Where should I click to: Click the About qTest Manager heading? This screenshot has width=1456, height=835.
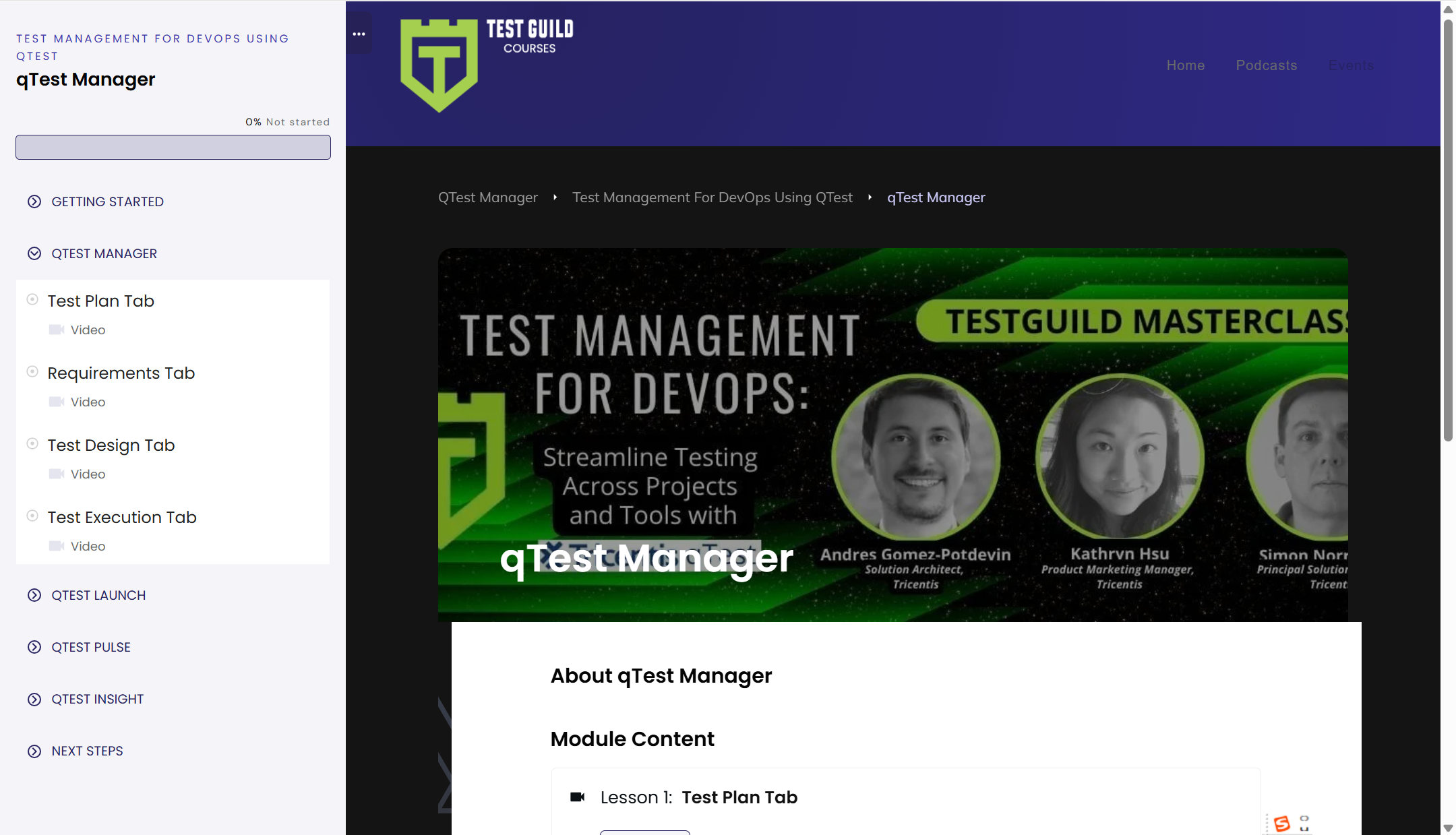(661, 675)
